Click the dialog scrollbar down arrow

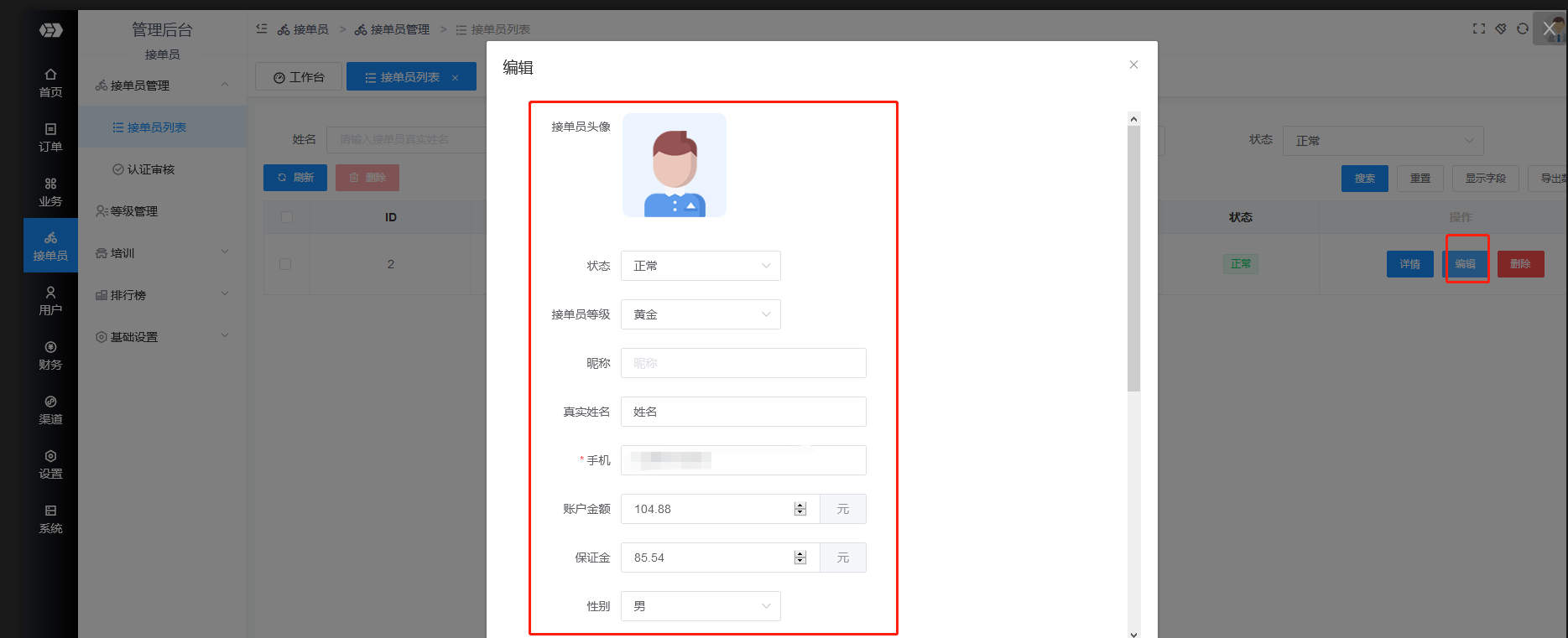pos(1134,634)
